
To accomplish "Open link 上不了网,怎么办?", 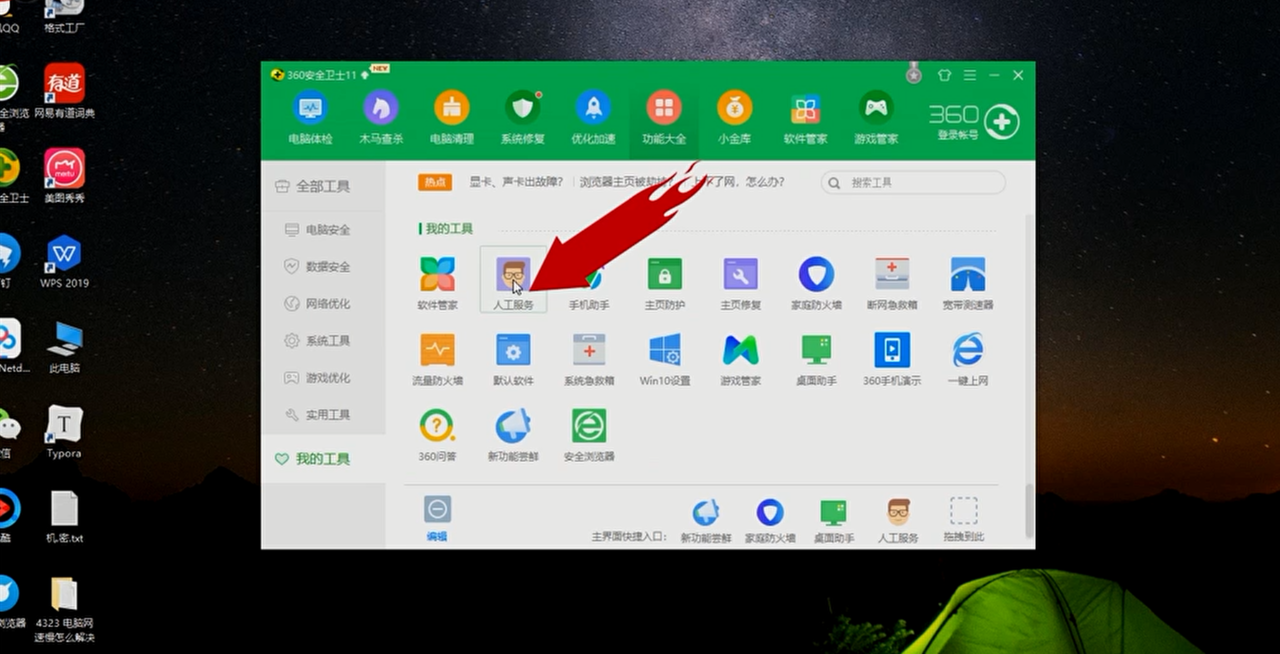I will [x=740, y=182].
